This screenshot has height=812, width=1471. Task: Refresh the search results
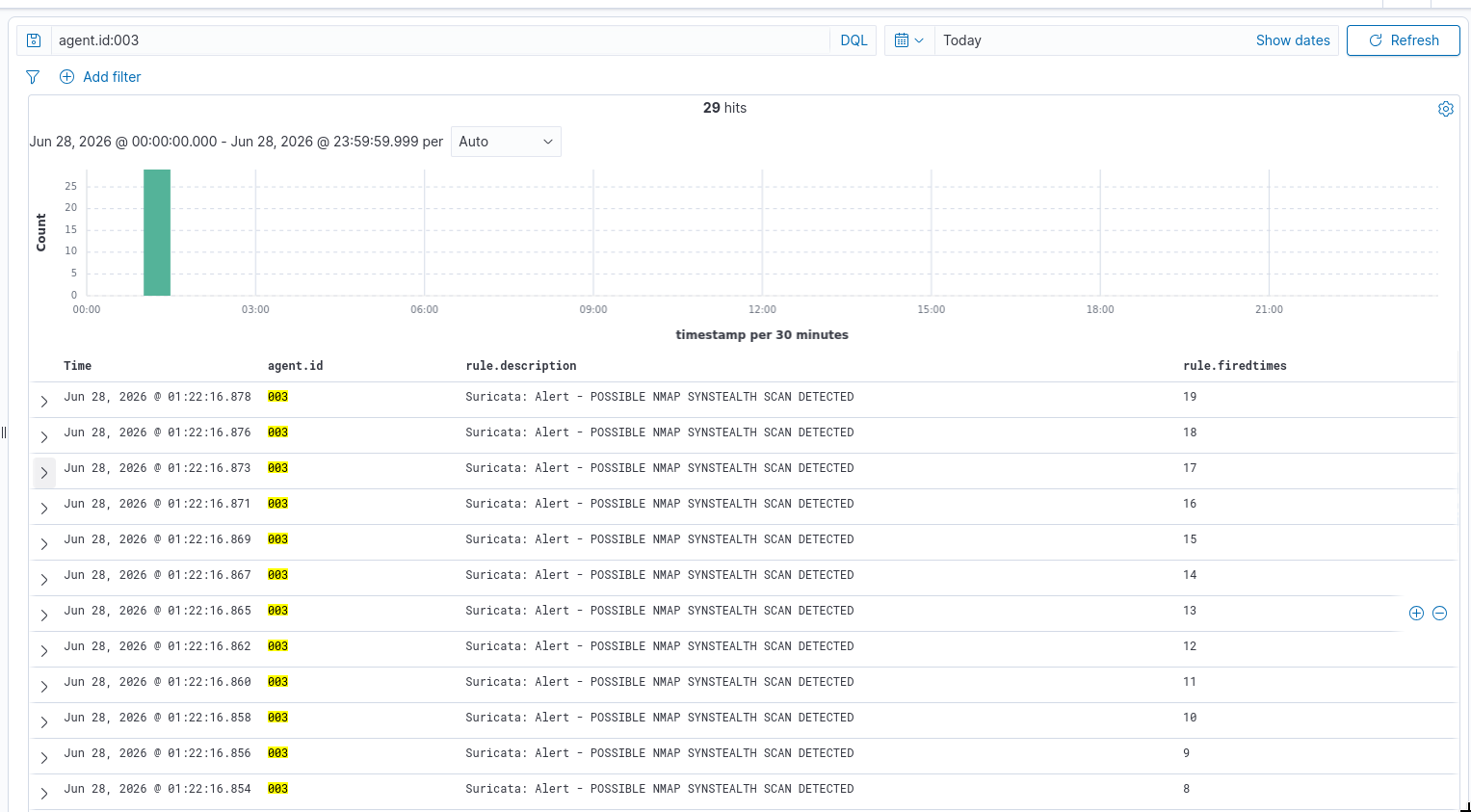(x=1404, y=40)
